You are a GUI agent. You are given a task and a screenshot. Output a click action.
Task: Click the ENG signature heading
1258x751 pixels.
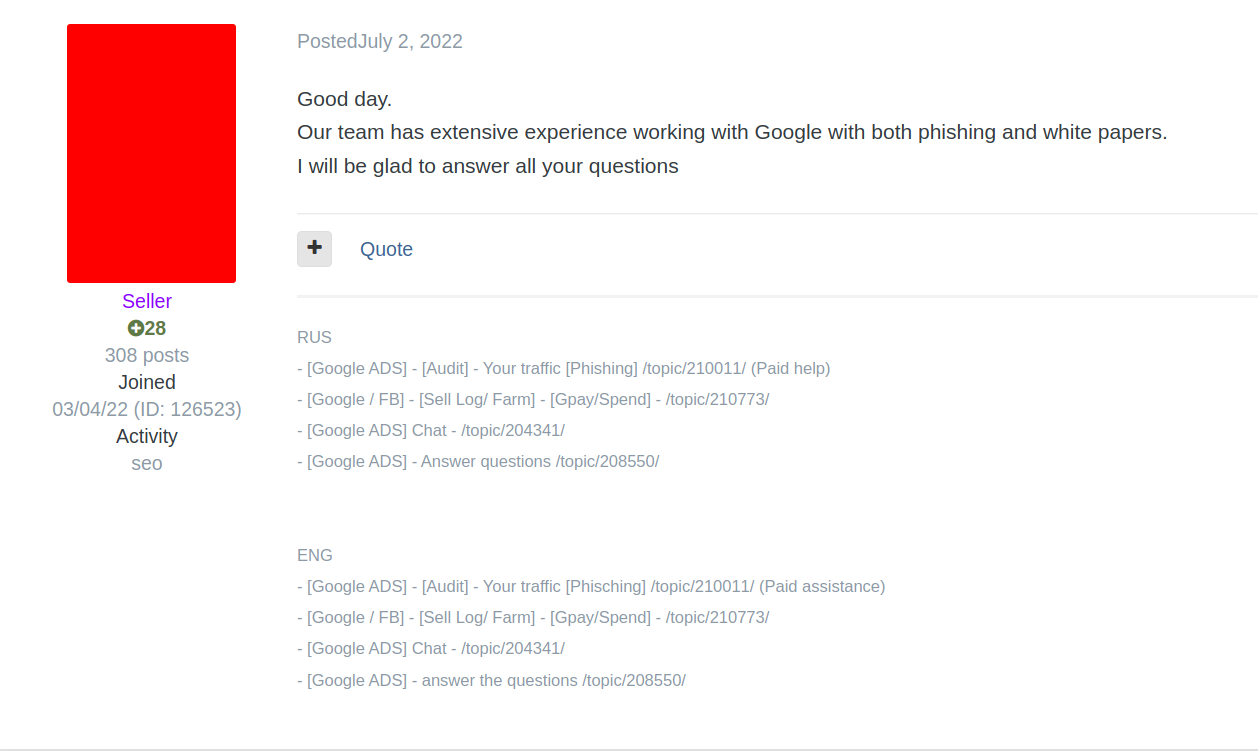(315, 555)
